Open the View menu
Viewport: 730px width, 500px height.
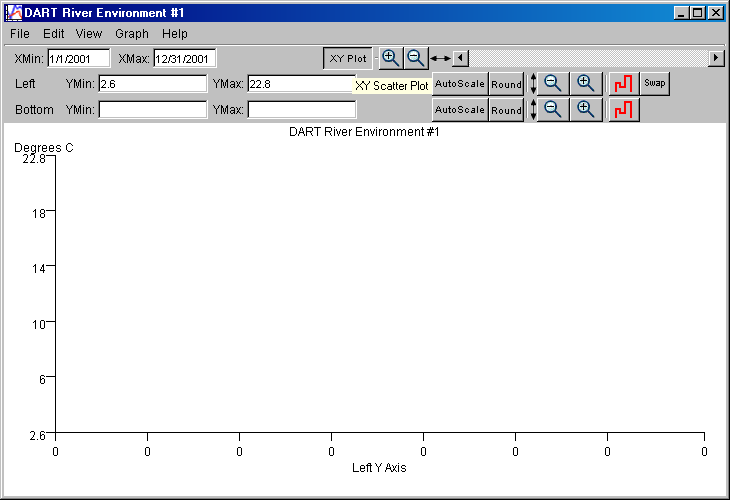click(89, 34)
